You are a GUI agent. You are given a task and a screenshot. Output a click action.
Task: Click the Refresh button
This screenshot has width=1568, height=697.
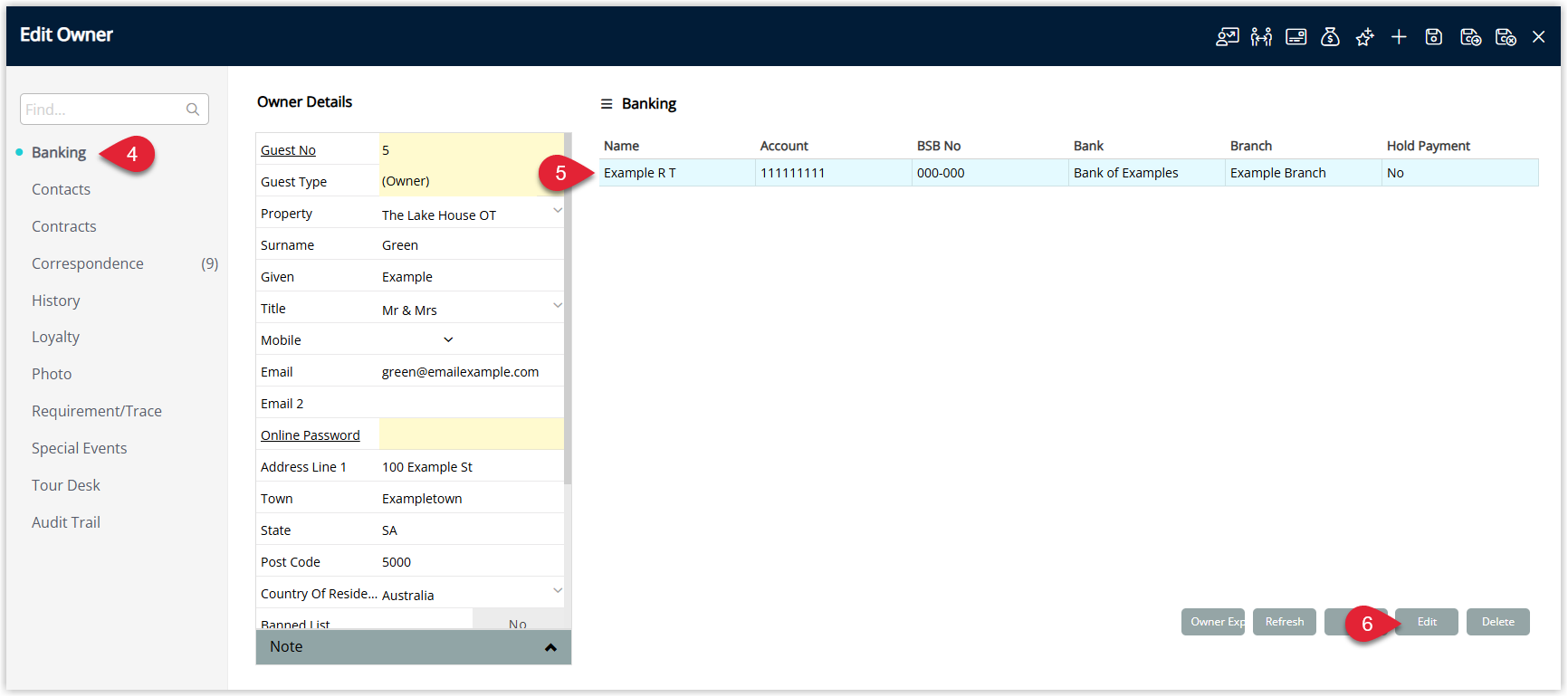[x=1285, y=622]
